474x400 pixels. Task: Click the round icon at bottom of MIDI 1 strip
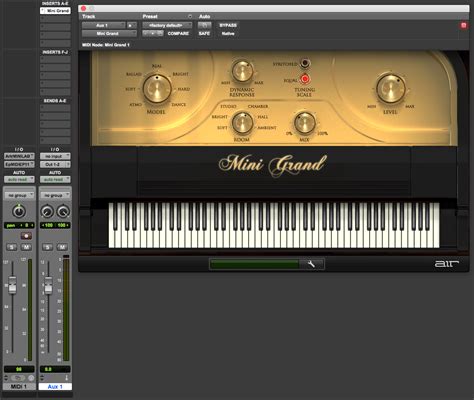pos(31,378)
